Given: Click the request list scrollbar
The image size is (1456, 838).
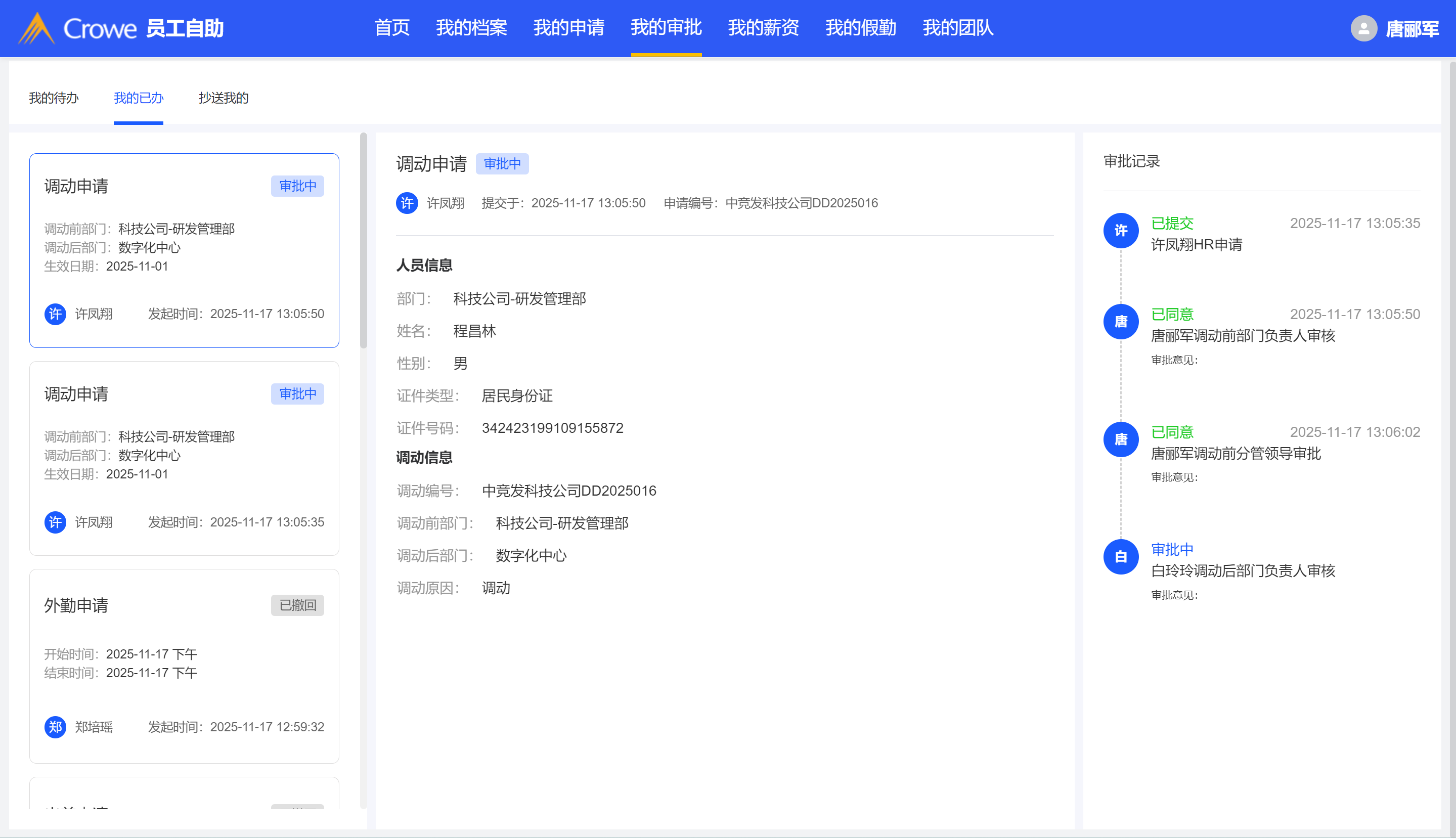Looking at the screenshot, I should pyautogui.click(x=363, y=241).
